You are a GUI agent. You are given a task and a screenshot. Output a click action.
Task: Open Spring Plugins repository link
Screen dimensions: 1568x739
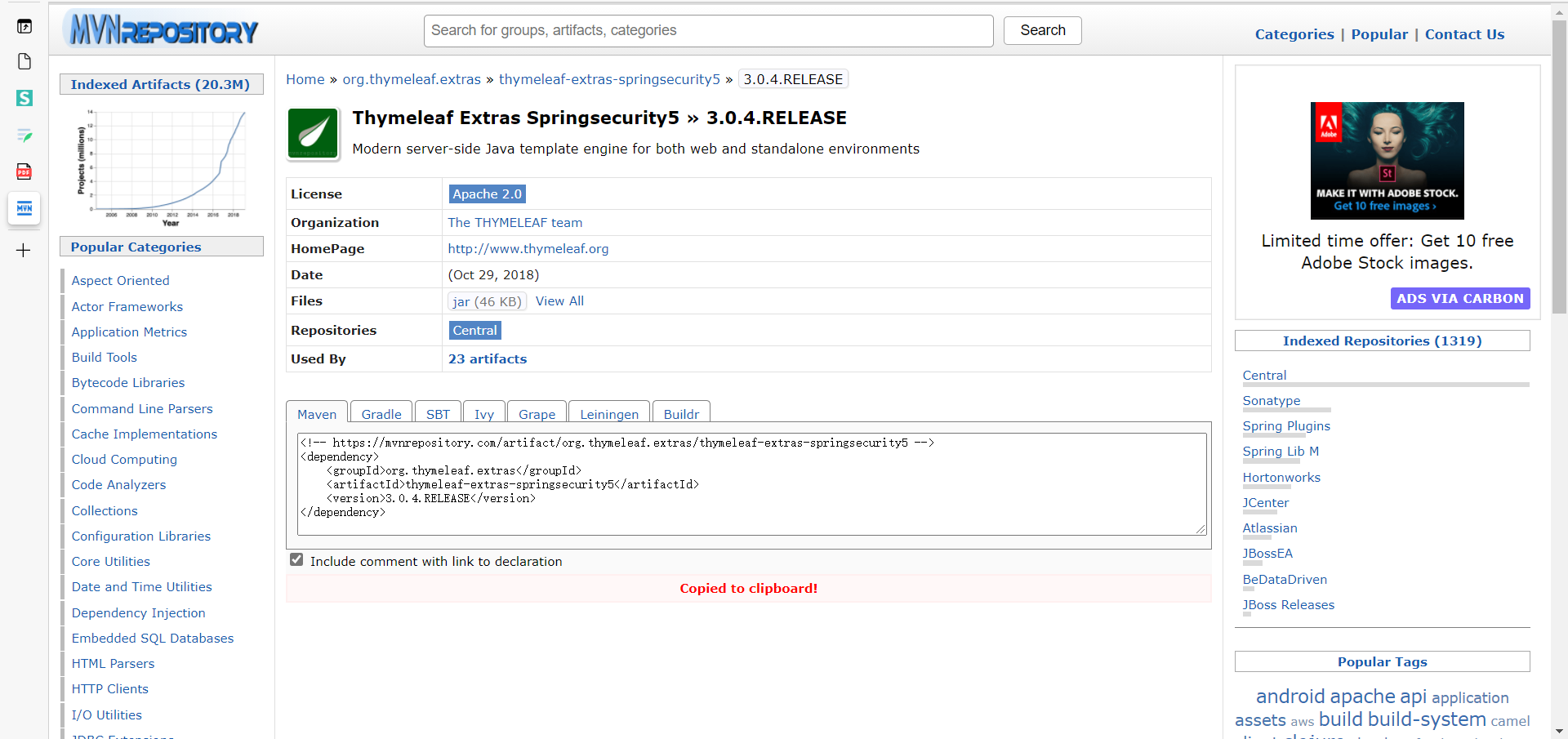(x=1286, y=426)
